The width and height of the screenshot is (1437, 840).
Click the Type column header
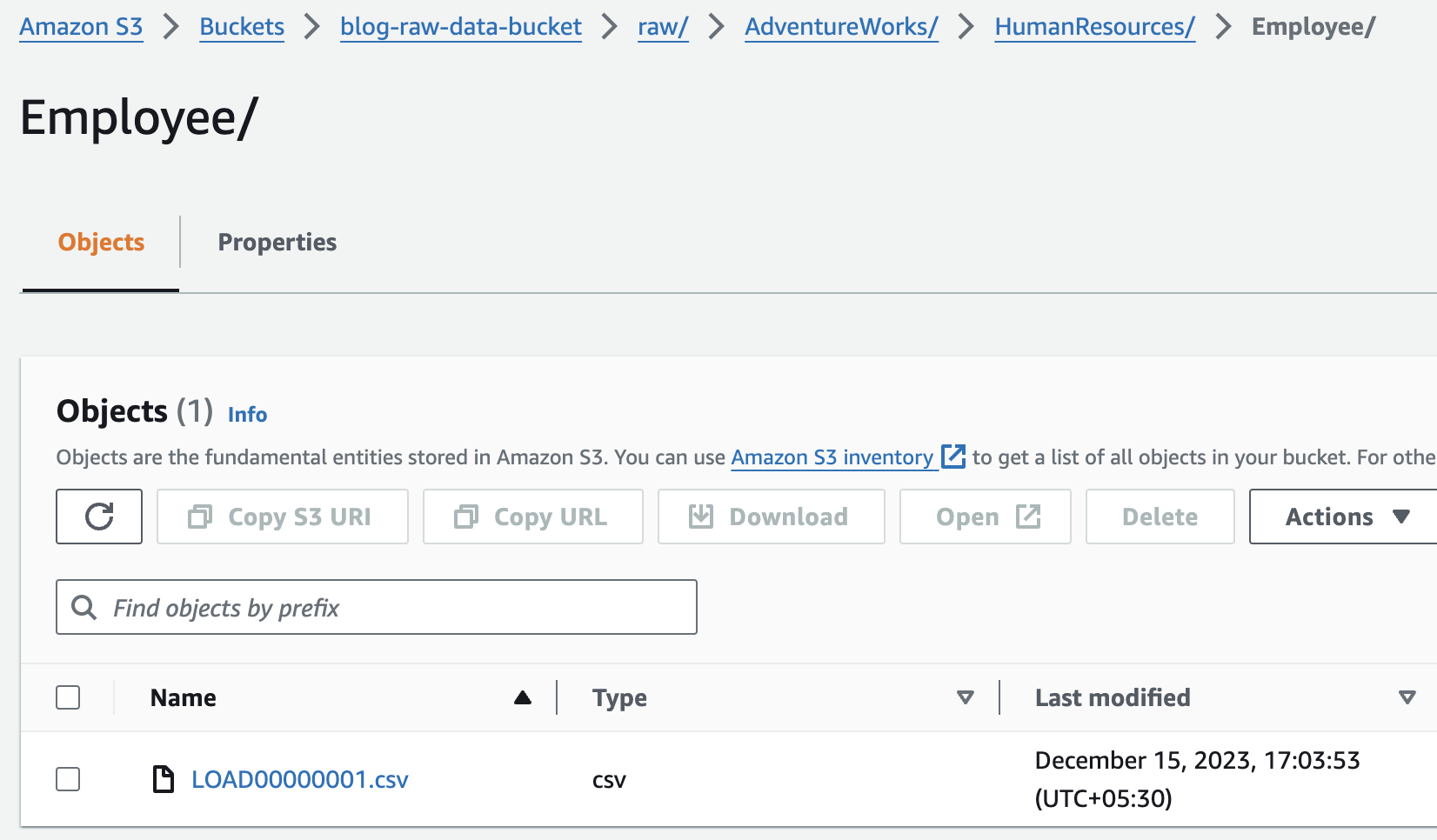(619, 697)
